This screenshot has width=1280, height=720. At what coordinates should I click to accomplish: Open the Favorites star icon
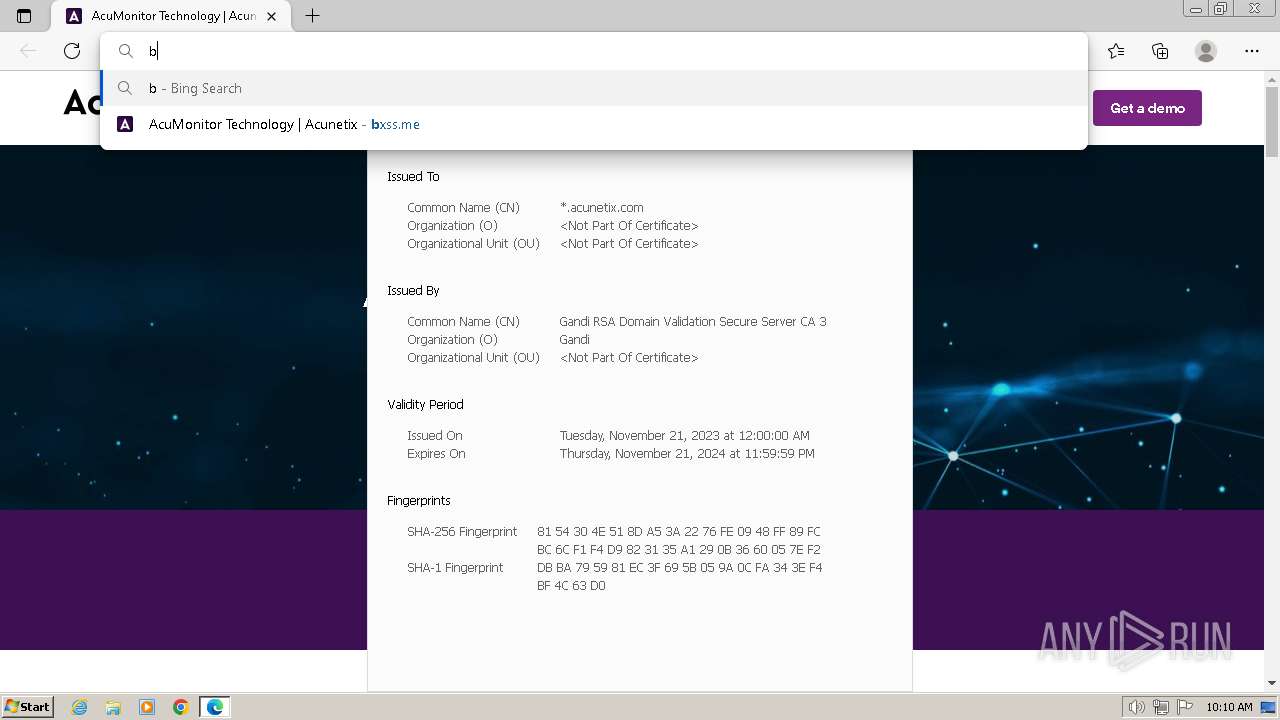(1116, 51)
